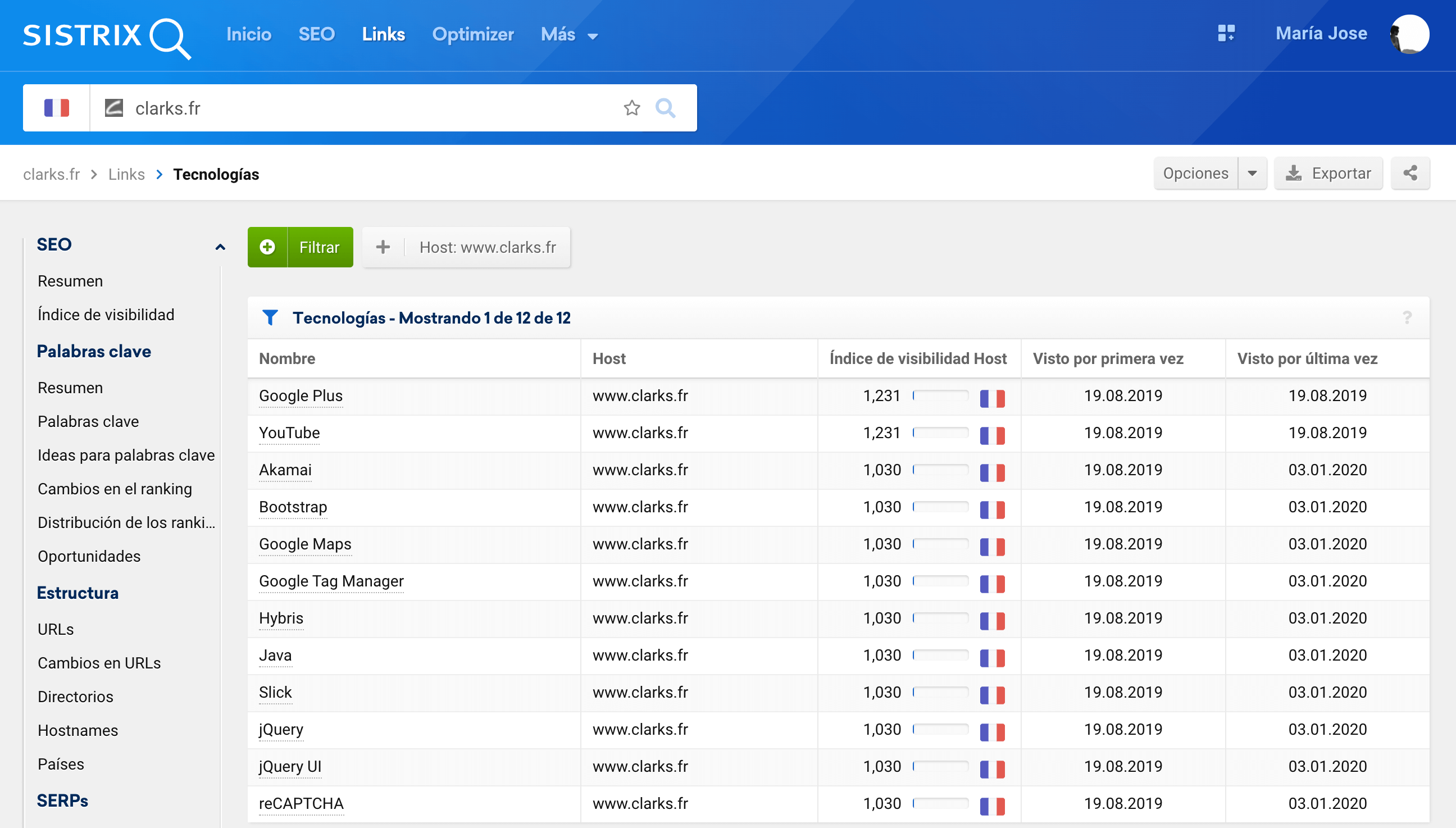Collapse the SEO sidebar section
The width and height of the screenshot is (1456, 828).
pos(220,246)
